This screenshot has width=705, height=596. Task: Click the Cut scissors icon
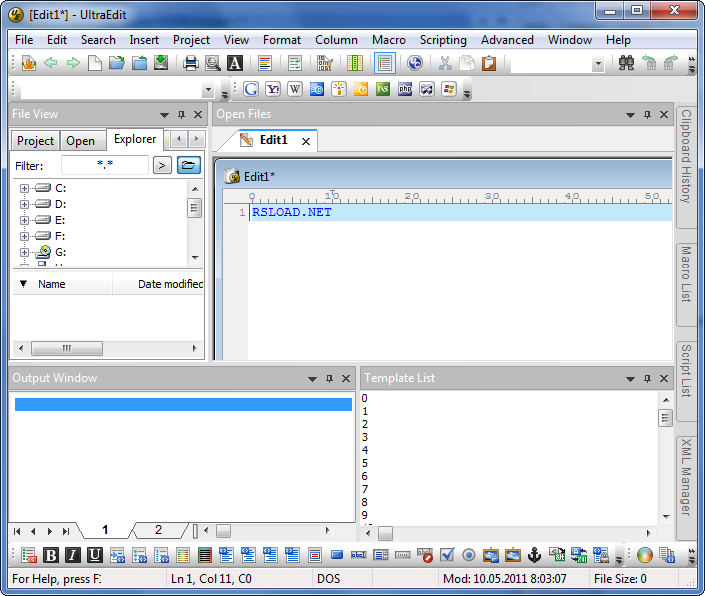[x=445, y=63]
